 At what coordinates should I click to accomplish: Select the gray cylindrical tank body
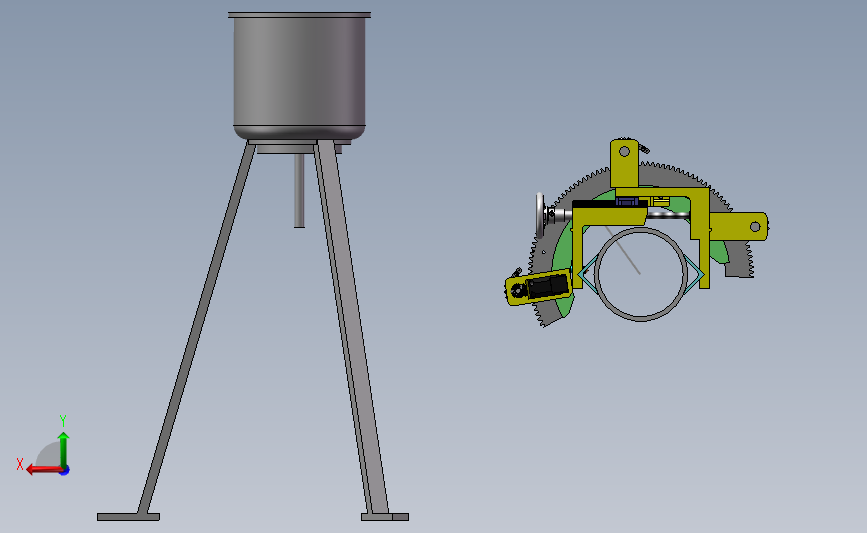click(299, 76)
